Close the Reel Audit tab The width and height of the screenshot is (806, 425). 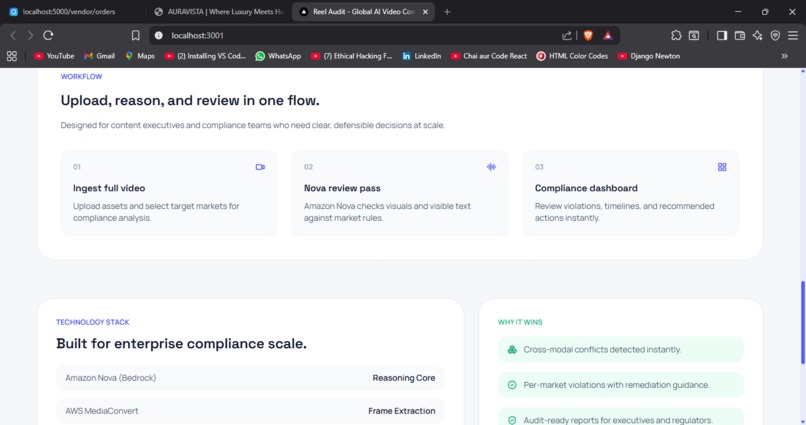[x=425, y=12]
